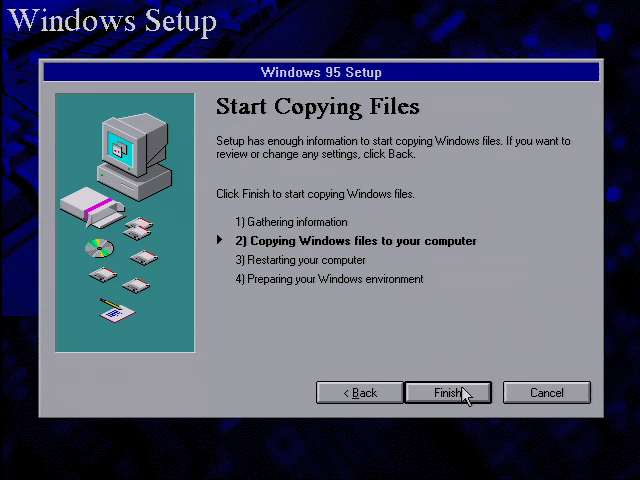Select step 1 Gathering information

(291, 222)
